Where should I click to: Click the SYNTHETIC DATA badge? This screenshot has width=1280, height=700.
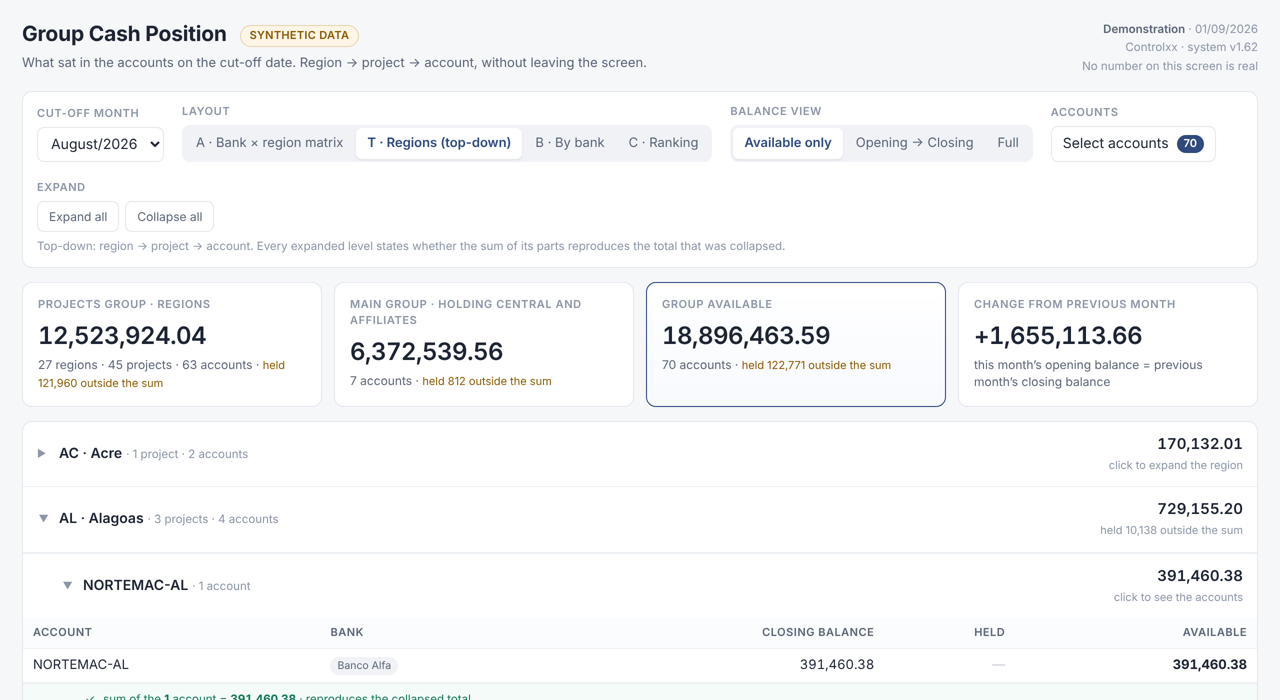299,35
